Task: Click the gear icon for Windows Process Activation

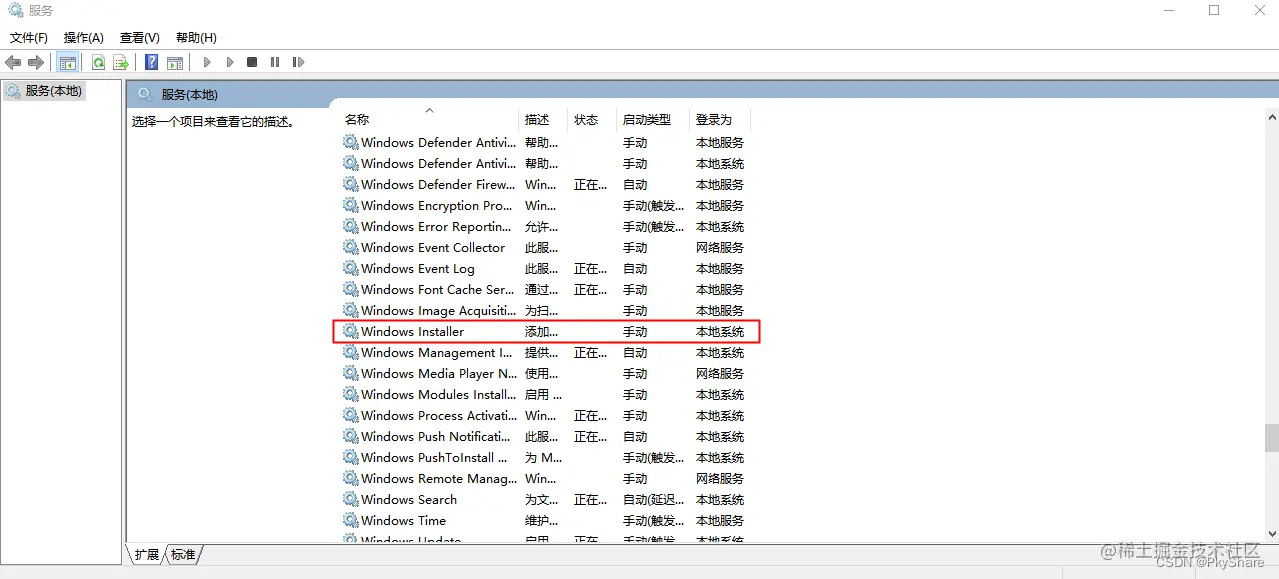Action: pyautogui.click(x=350, y=415)
